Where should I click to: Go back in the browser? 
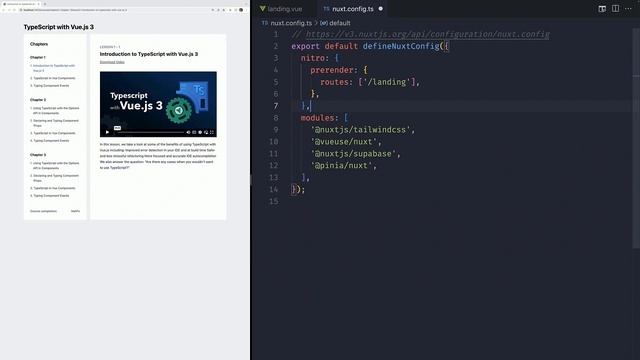(x=4, y=10)
